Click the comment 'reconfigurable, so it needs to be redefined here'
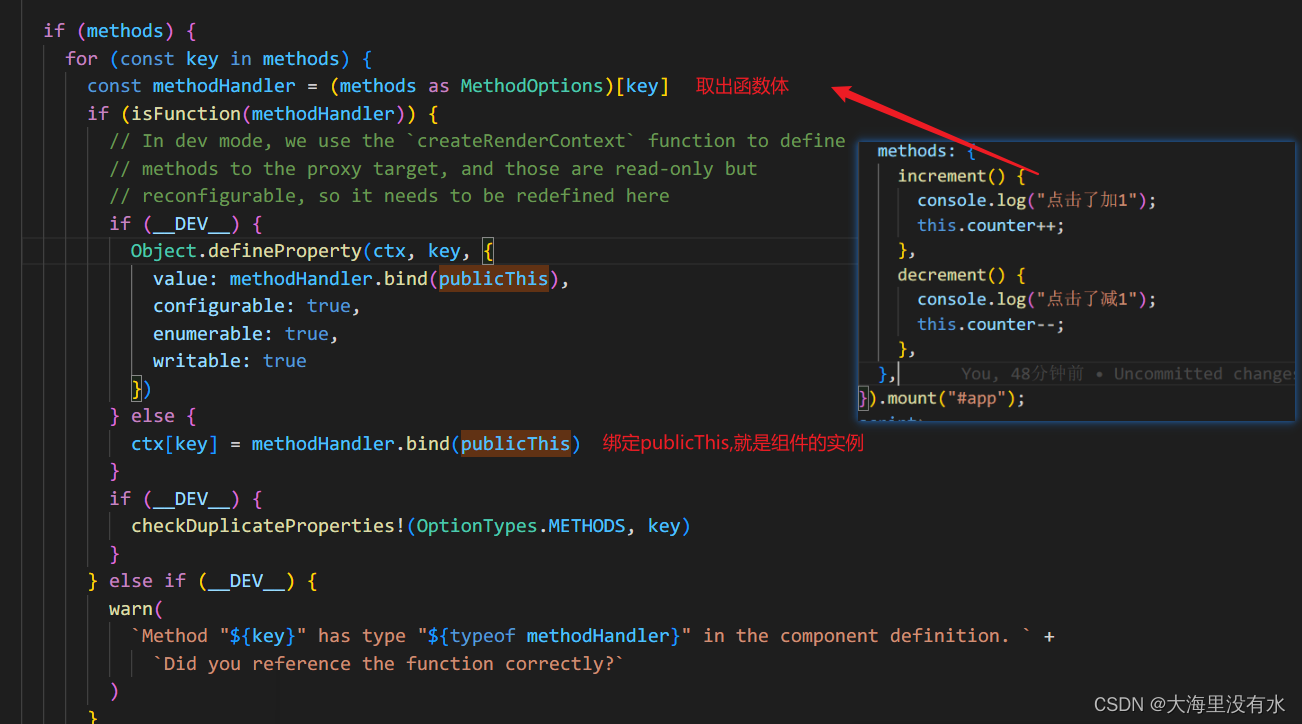The width and height of the screenshot is (1302, 724). (x=389, y=196)
